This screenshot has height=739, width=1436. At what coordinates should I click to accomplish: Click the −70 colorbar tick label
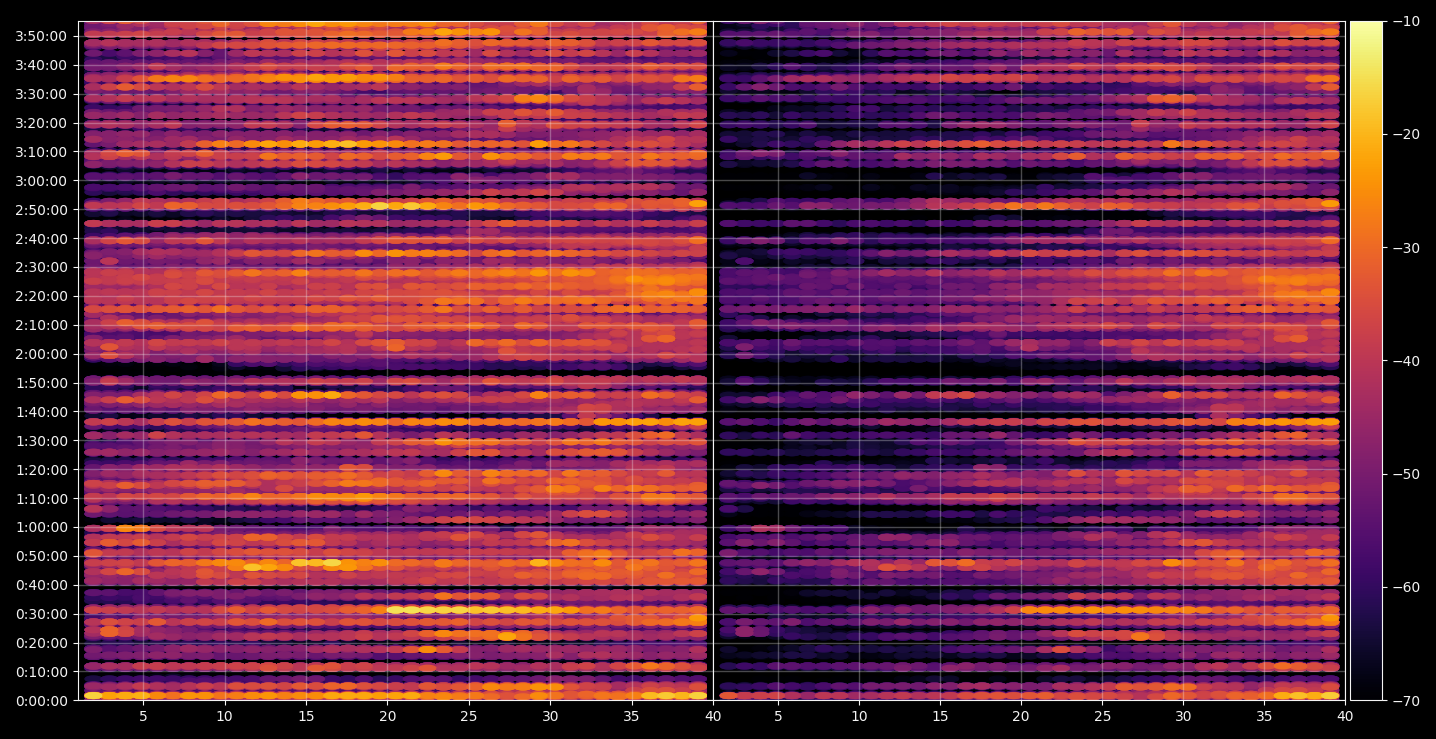1406,701
